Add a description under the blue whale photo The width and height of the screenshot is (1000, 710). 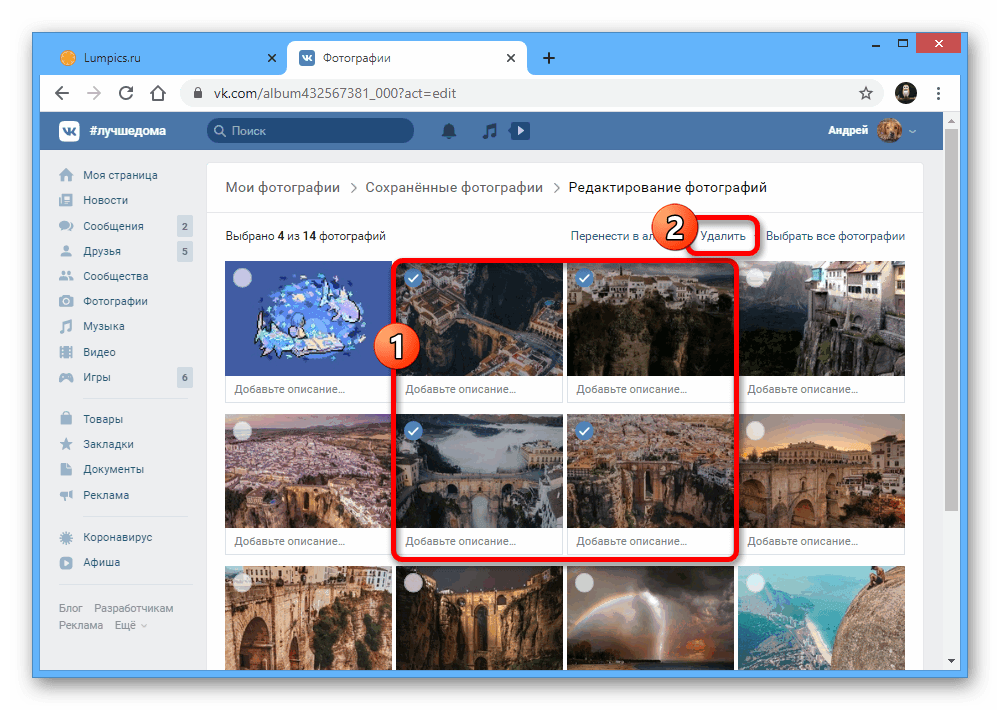(x=308, y=389)
